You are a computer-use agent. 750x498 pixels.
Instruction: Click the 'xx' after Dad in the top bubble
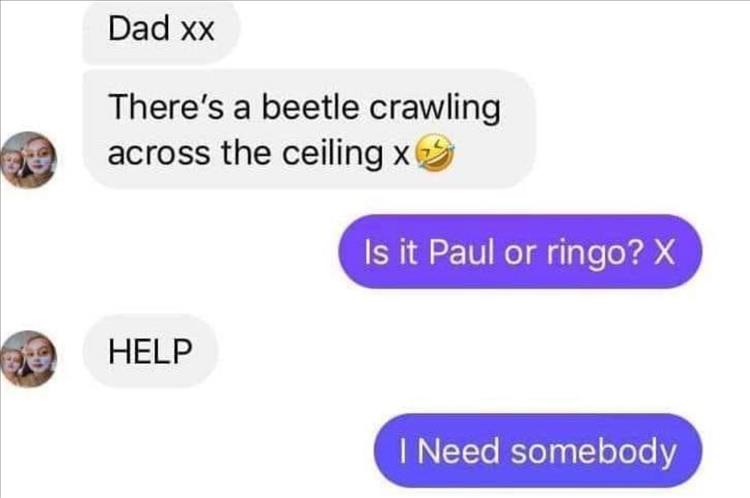coord(197,32)
